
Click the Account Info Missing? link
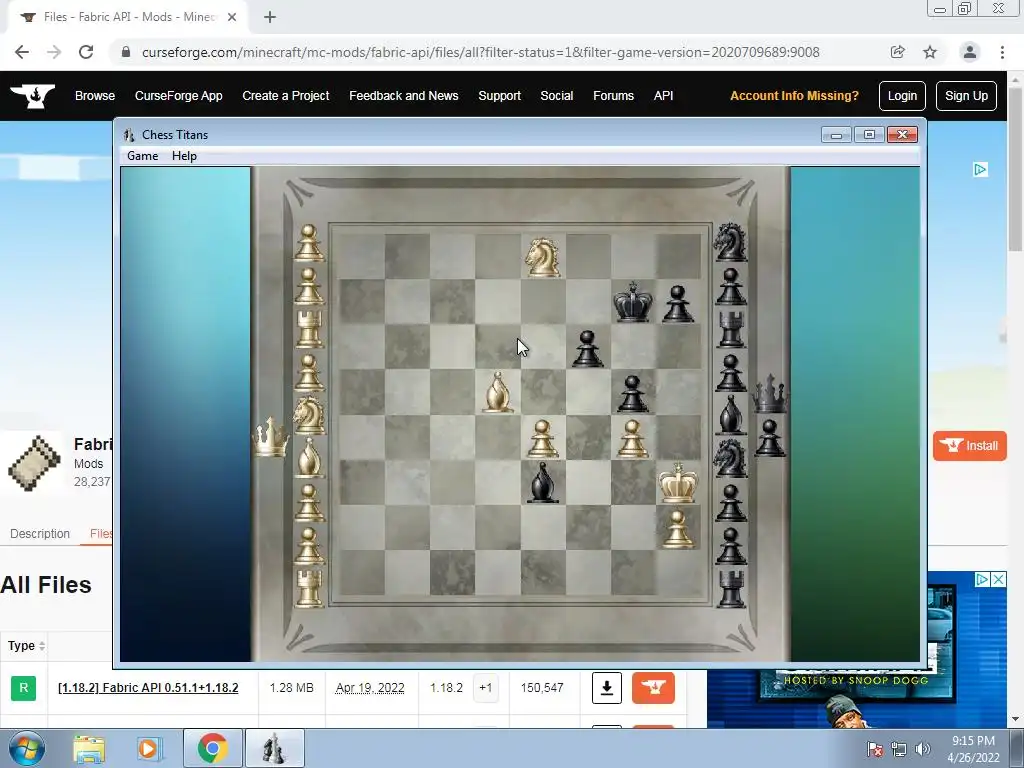(x=794, y=96)
